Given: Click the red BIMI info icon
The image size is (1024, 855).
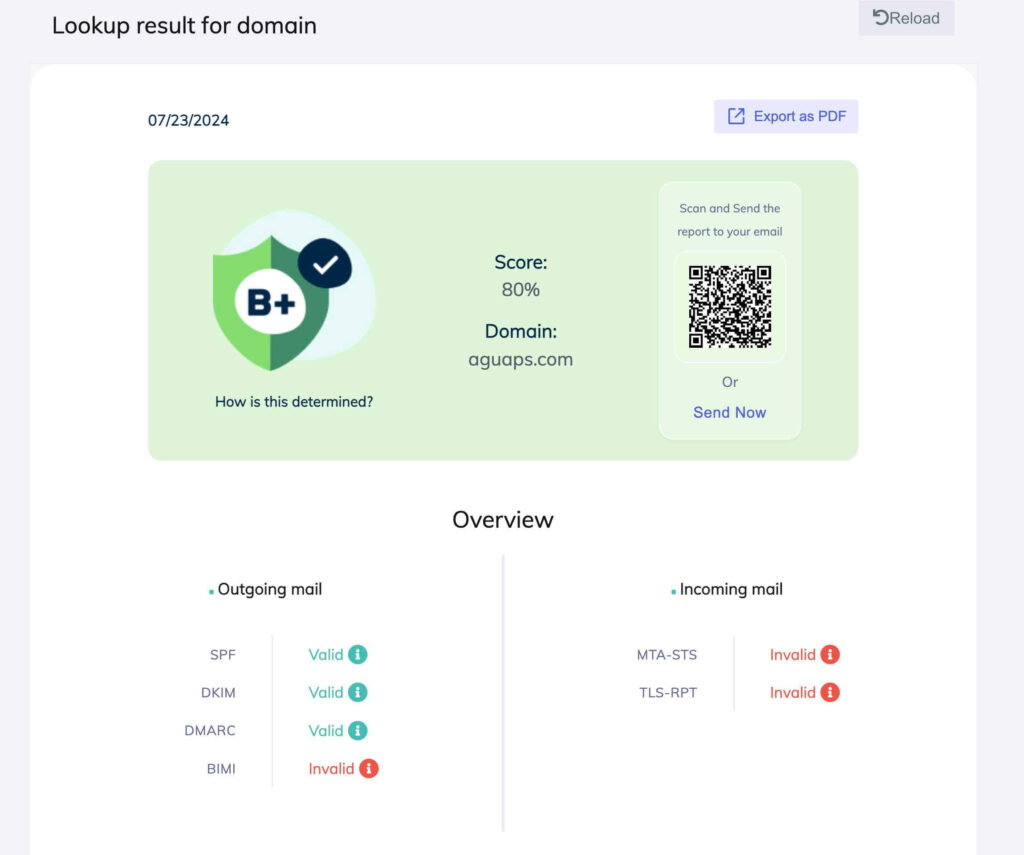Looking at the screenshot, I should click(x=369, y=769).
